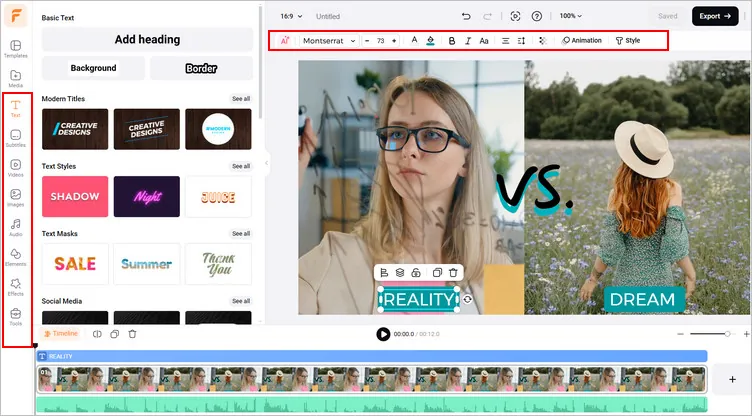See all Text Styles

[x=241, y=166]
